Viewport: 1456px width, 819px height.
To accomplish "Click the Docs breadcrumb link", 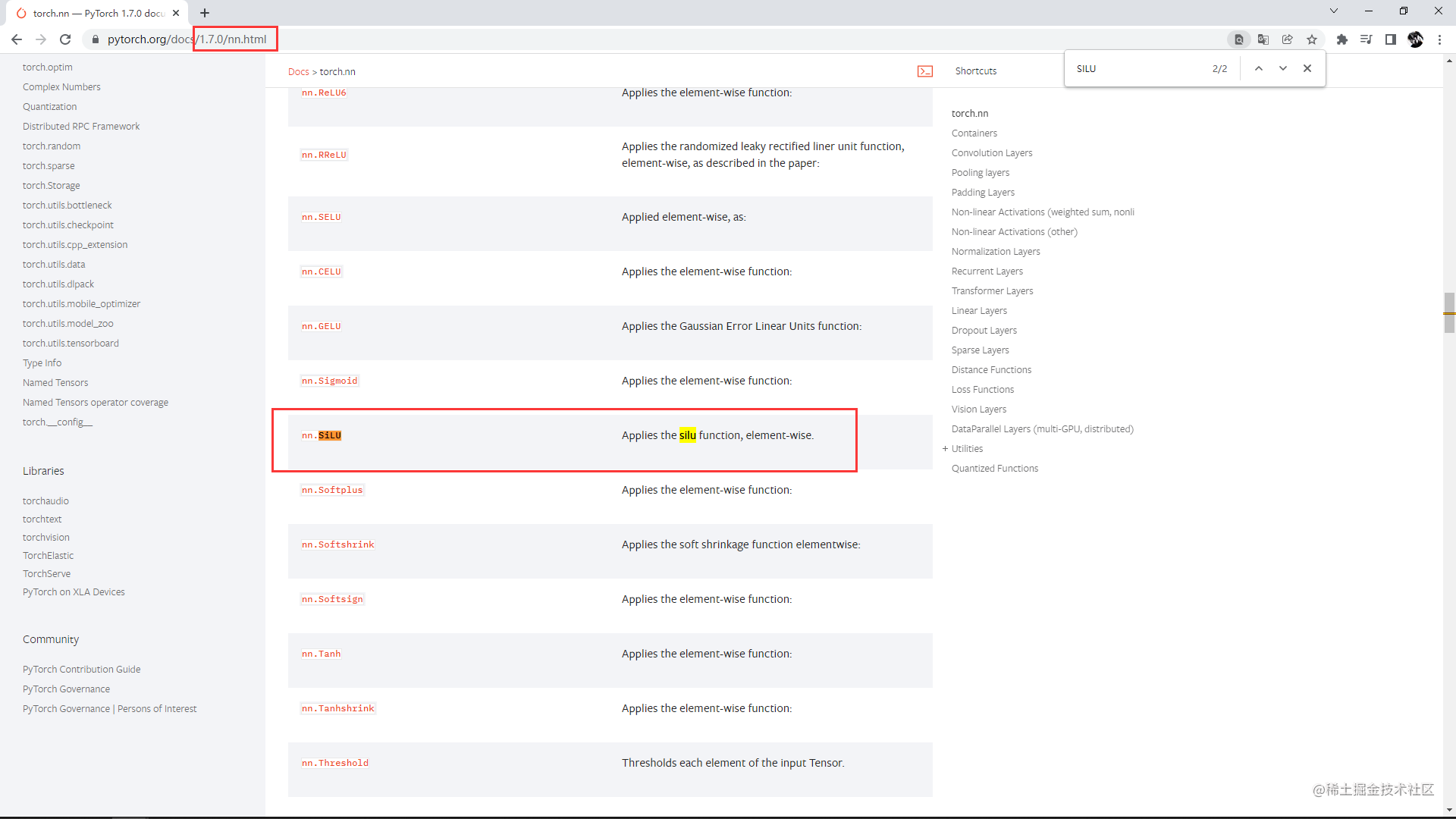I will point(298,72).
